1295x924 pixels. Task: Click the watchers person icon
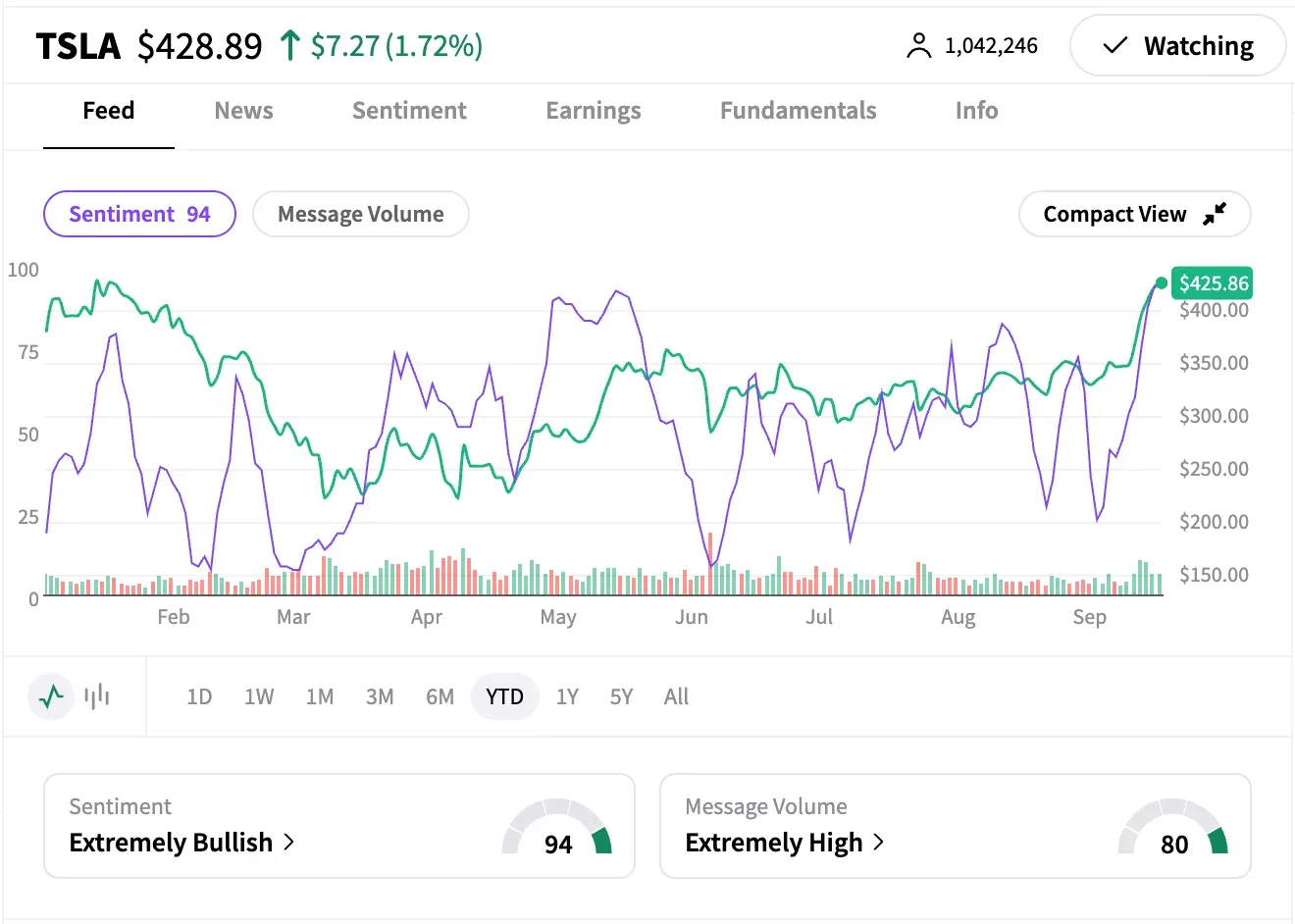(918, 46)
